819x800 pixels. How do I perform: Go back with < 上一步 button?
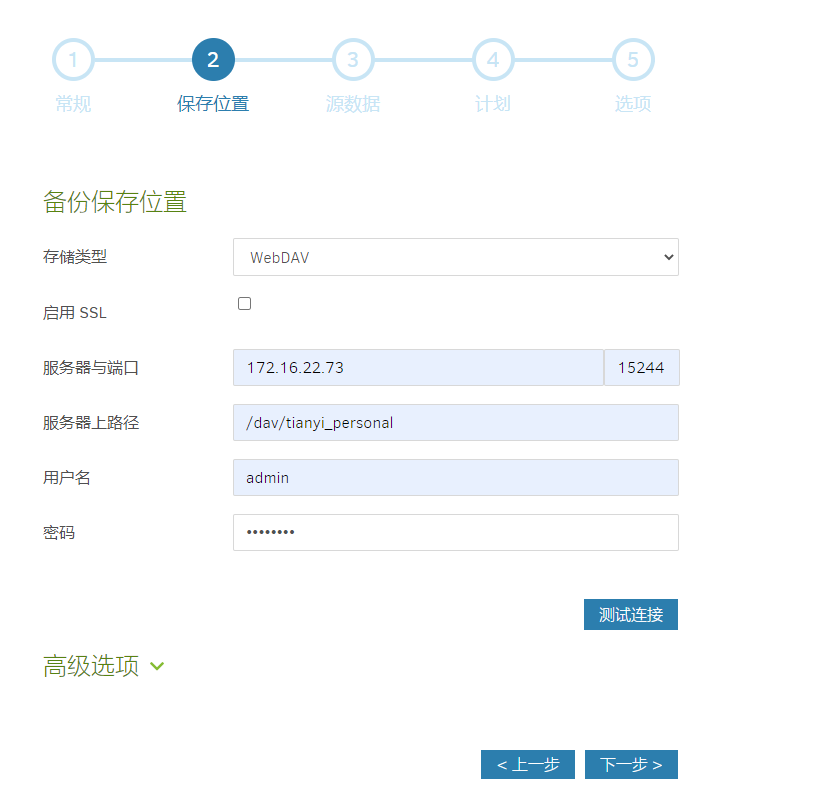(x=527, y=765)
